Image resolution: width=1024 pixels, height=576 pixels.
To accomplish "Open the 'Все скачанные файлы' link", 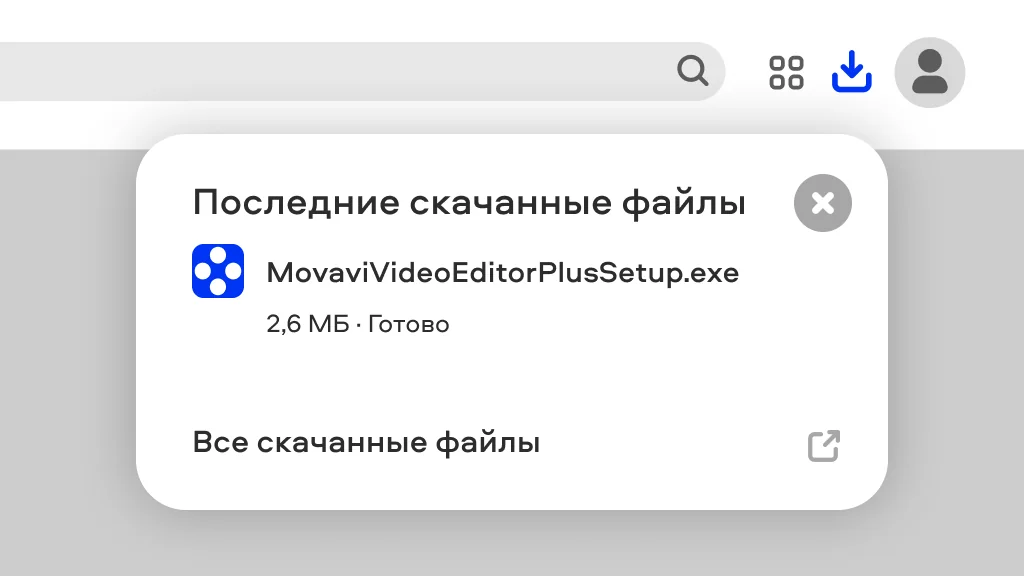I will click(366, 443).
